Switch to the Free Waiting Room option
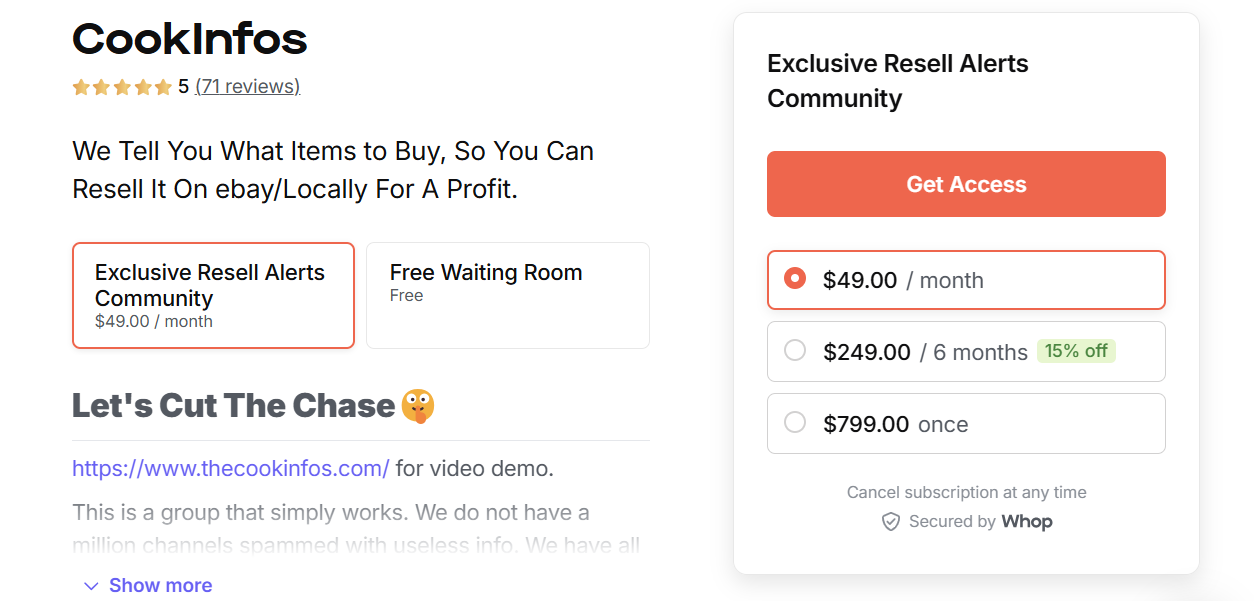Image resolution: width=1254 pixels, height=601 pixels. point(507,295)
